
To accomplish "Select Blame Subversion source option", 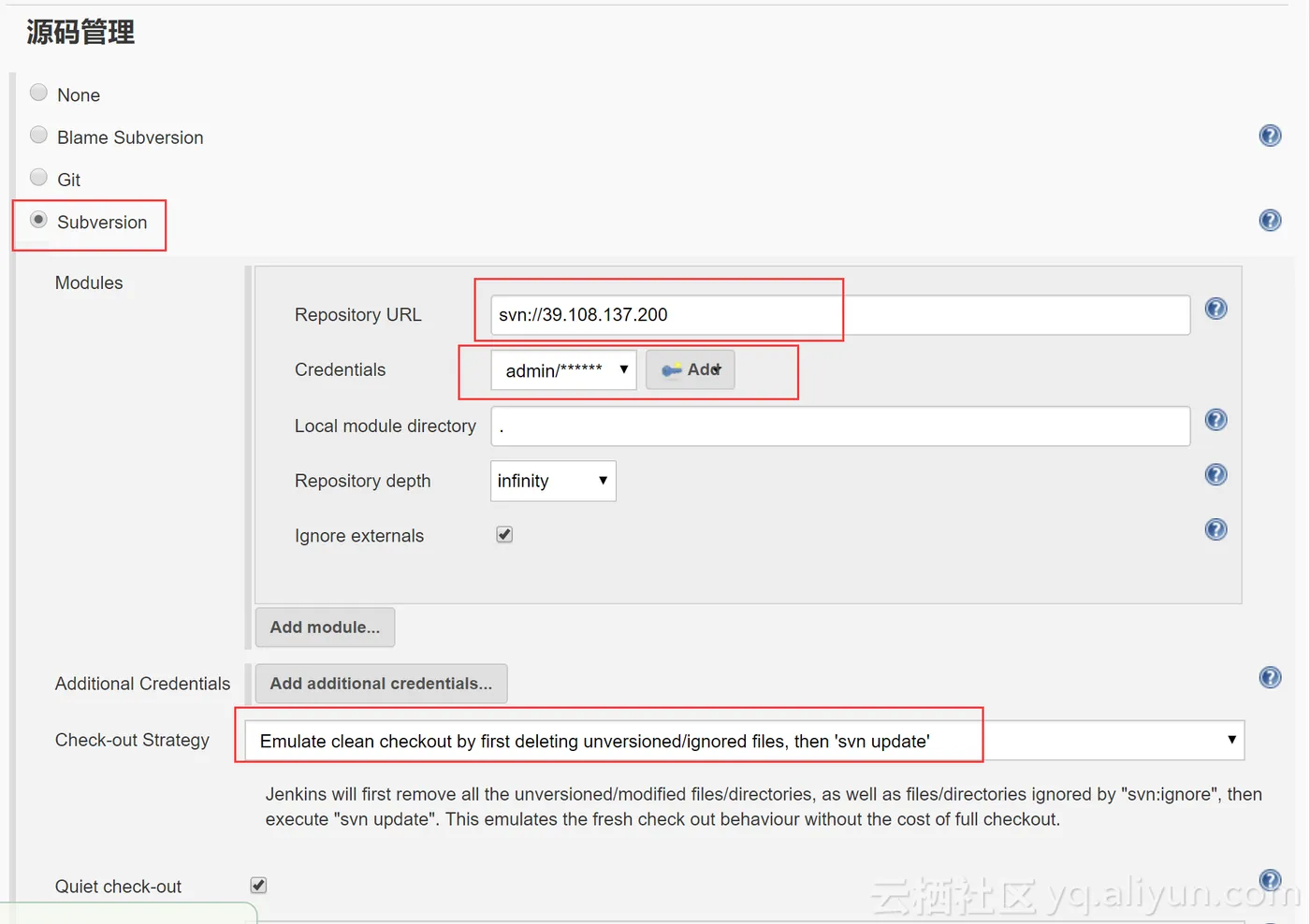I will (x=38, y=135).
